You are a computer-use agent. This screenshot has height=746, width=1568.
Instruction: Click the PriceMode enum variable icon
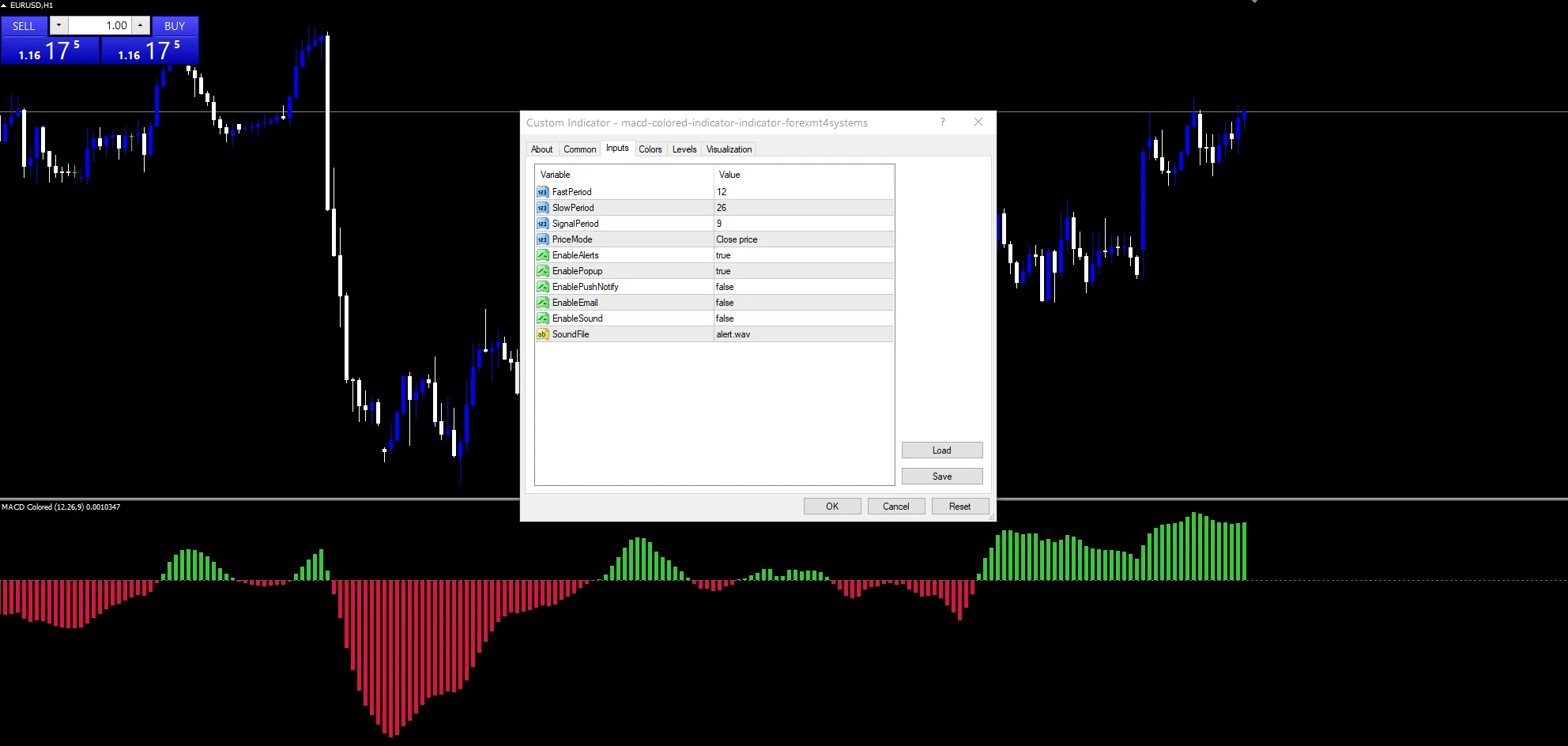(542, 239)
